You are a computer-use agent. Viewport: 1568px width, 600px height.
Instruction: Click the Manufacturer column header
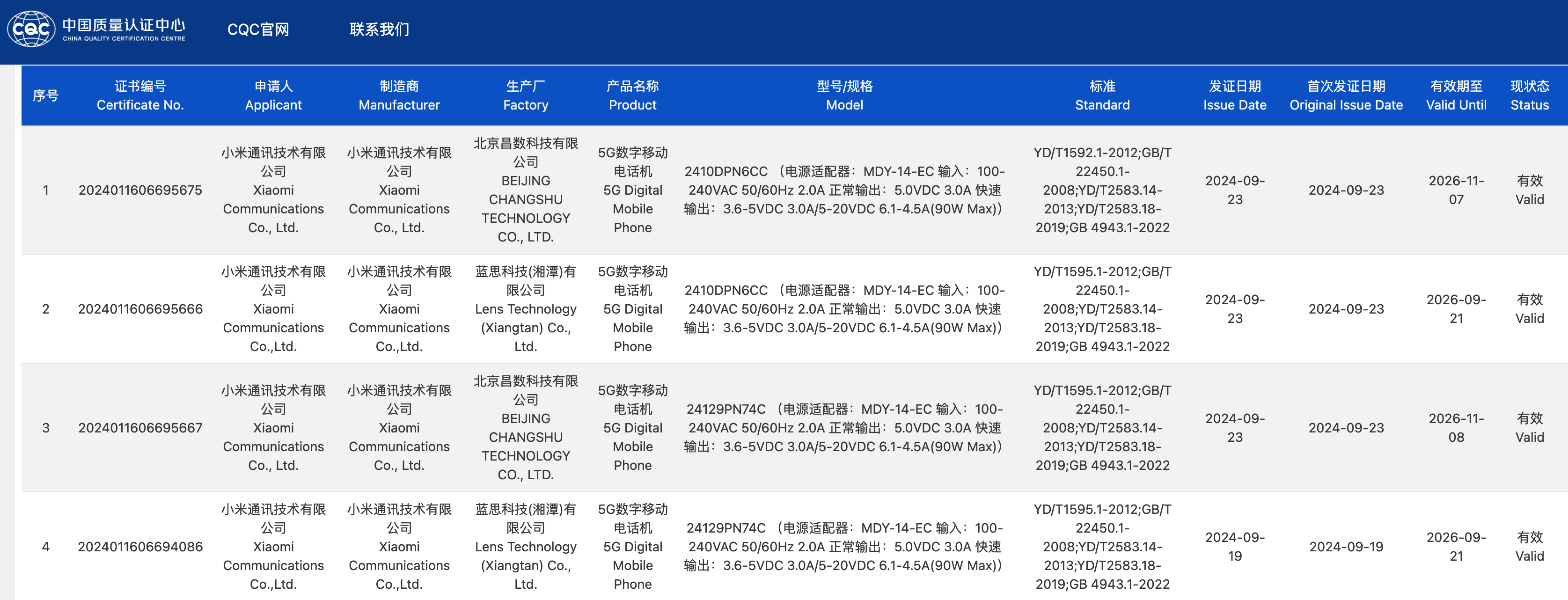tap(399, 95)
